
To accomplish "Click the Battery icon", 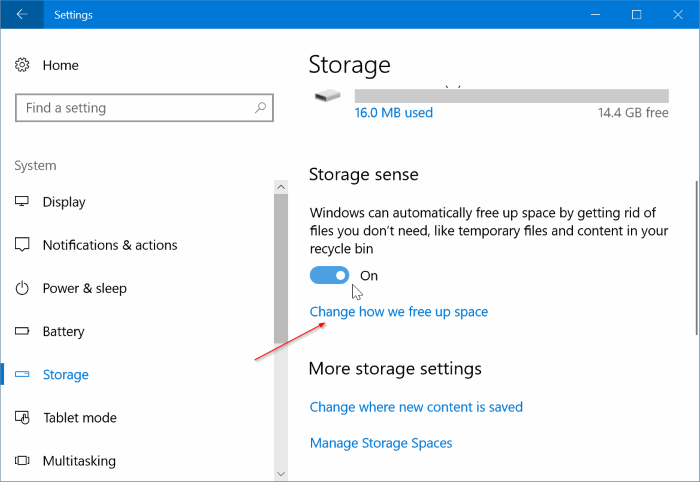I will click(x=22, y=331).
